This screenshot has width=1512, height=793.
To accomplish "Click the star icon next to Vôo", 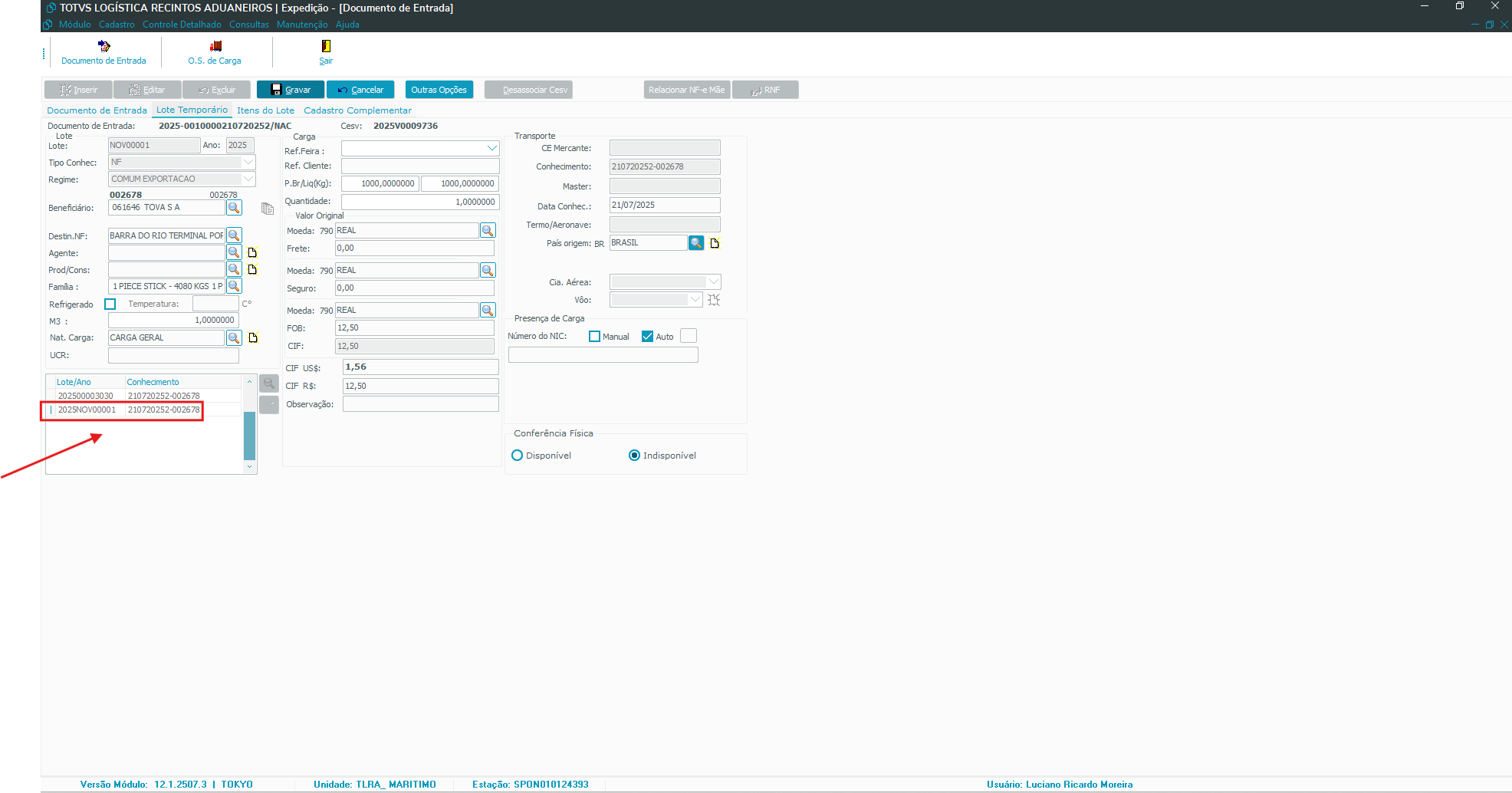I will (714, 300).
